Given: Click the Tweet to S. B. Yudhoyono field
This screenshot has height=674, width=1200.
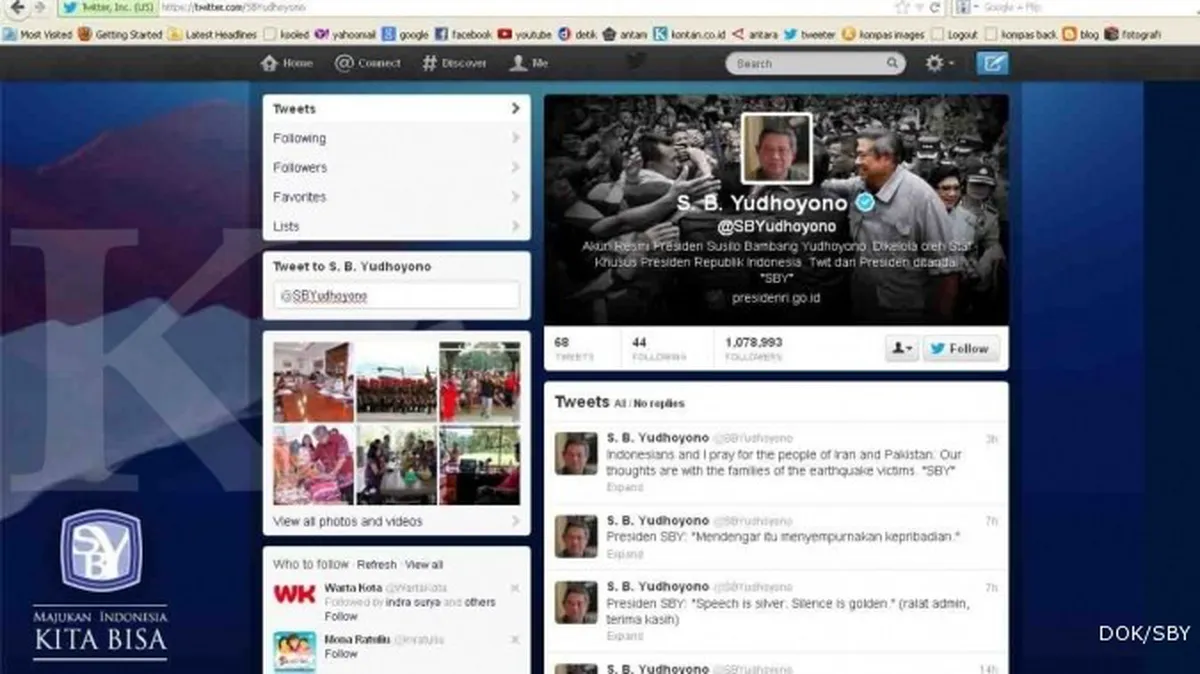Looking at the screenshot, I should point(396,296).
